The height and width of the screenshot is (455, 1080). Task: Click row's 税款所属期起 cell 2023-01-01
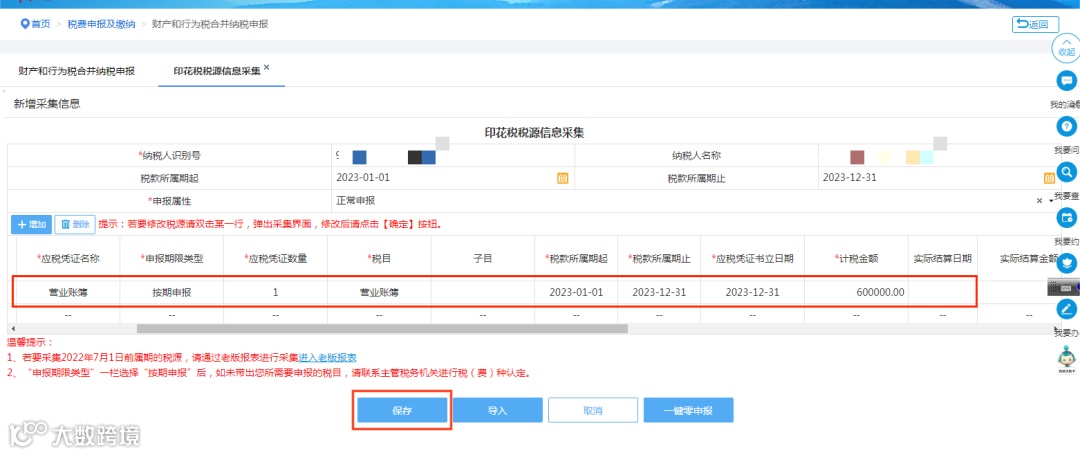tap(576, 292)
